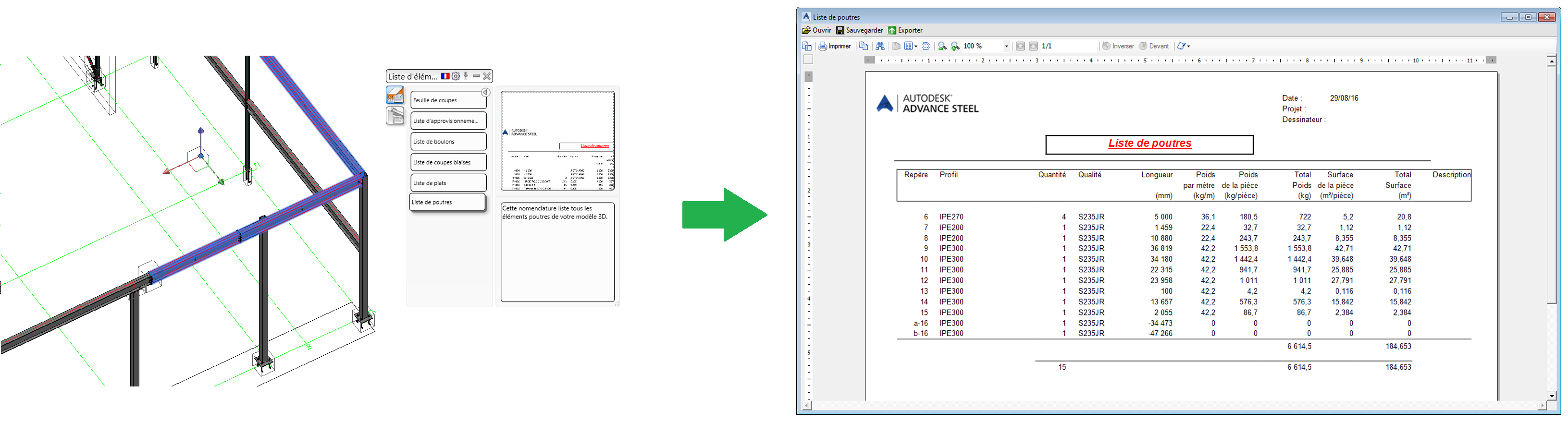Image resolution: width=1568 pixels, height=446 pixels.
Task: Click the blue page orientation icon
Action: 1181,46
